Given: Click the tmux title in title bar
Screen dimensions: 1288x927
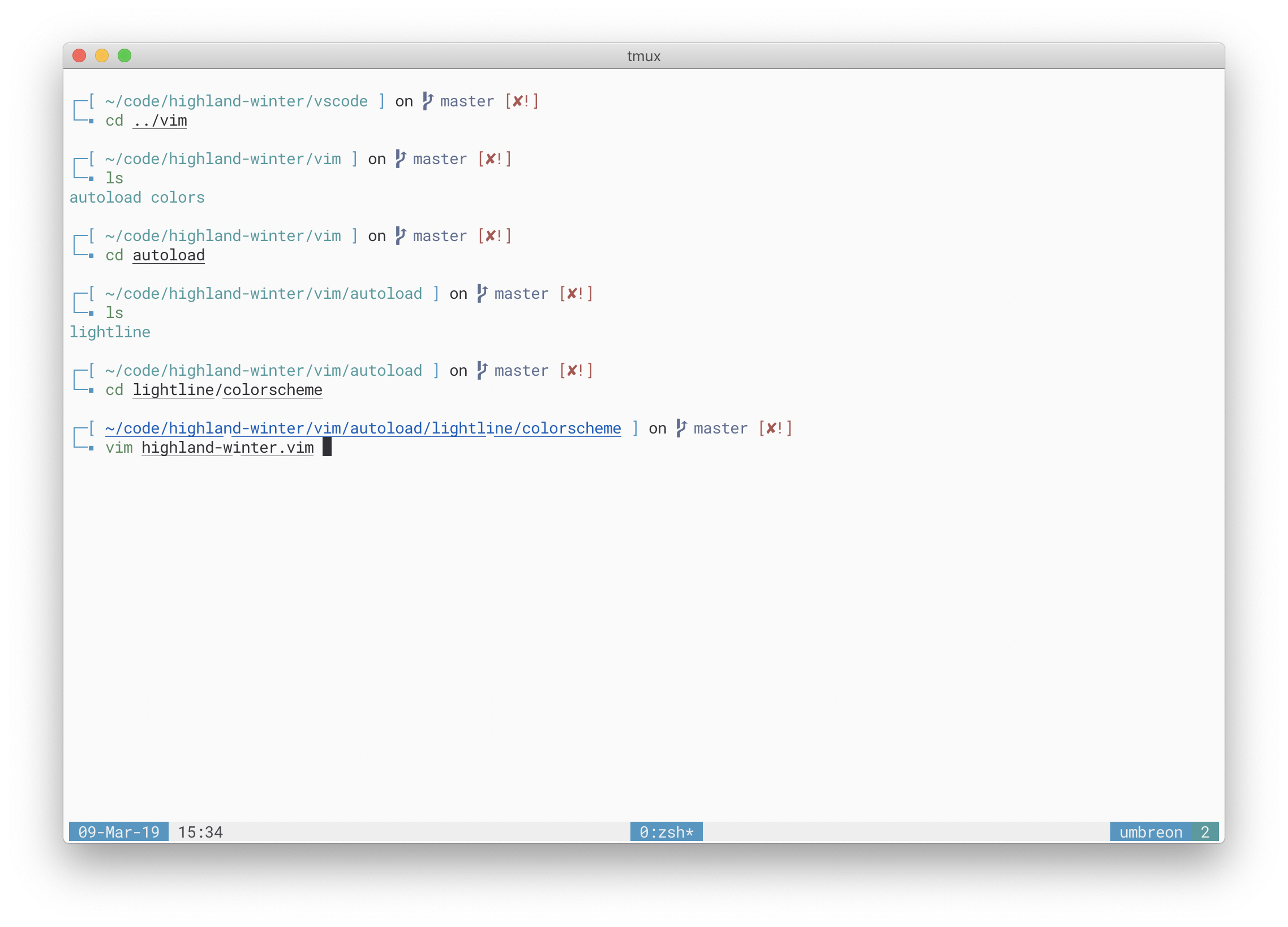Looking at the screenshot, I should pos(643,56).
